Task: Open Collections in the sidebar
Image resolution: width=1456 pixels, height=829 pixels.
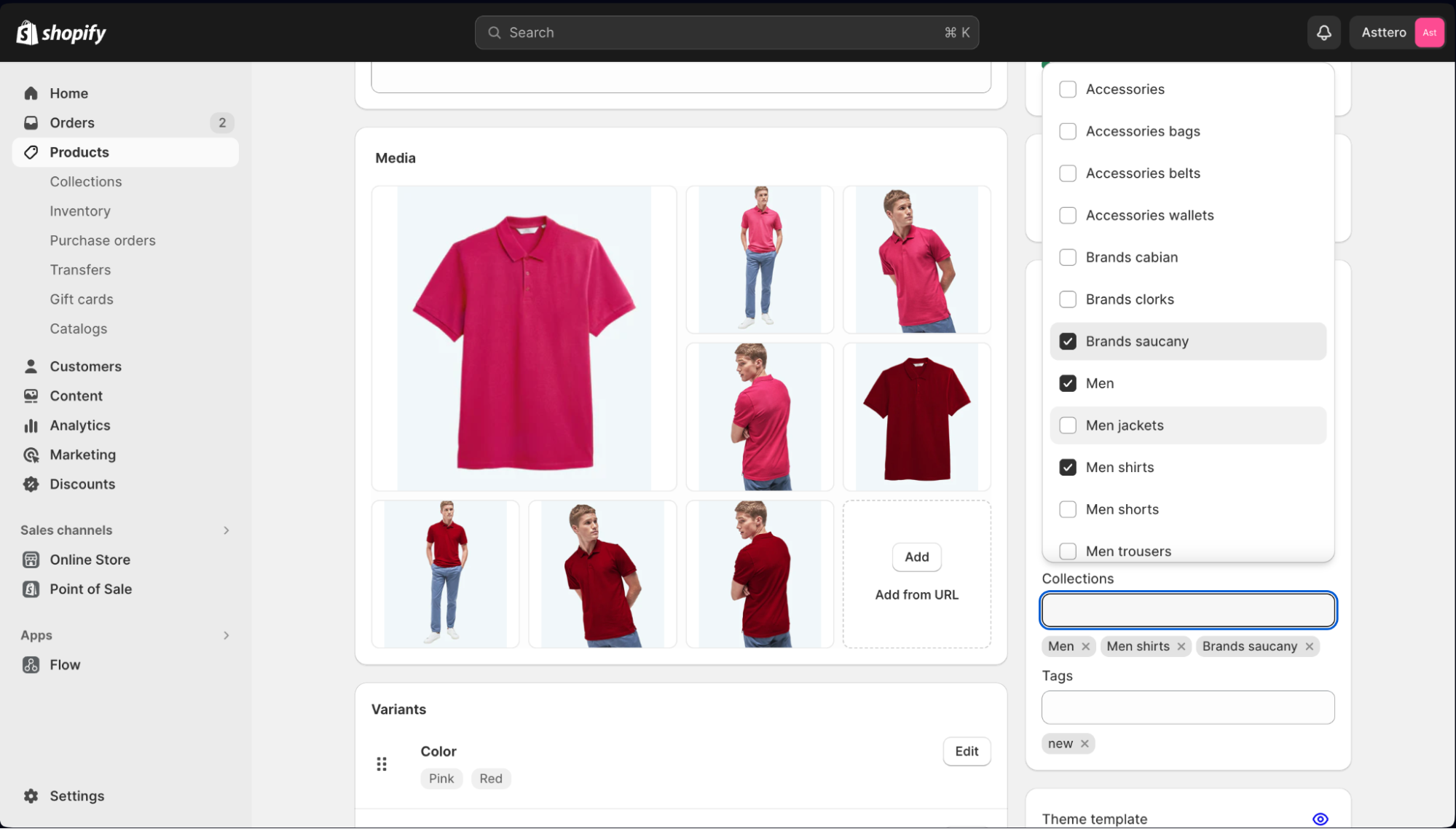Action: pos(86,182)
